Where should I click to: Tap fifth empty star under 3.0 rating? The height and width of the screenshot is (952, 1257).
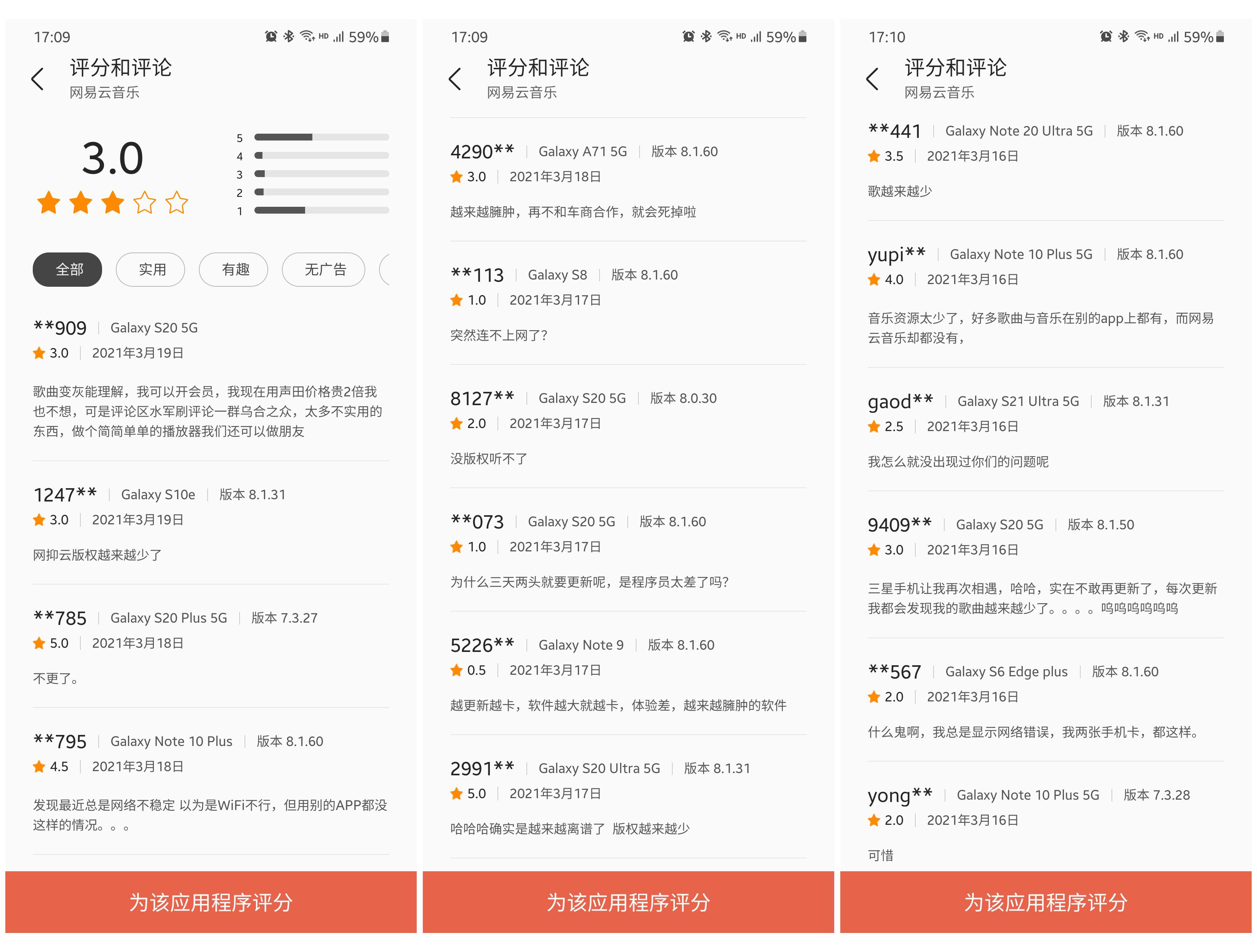pyautogui.click(x=177, y=203)
